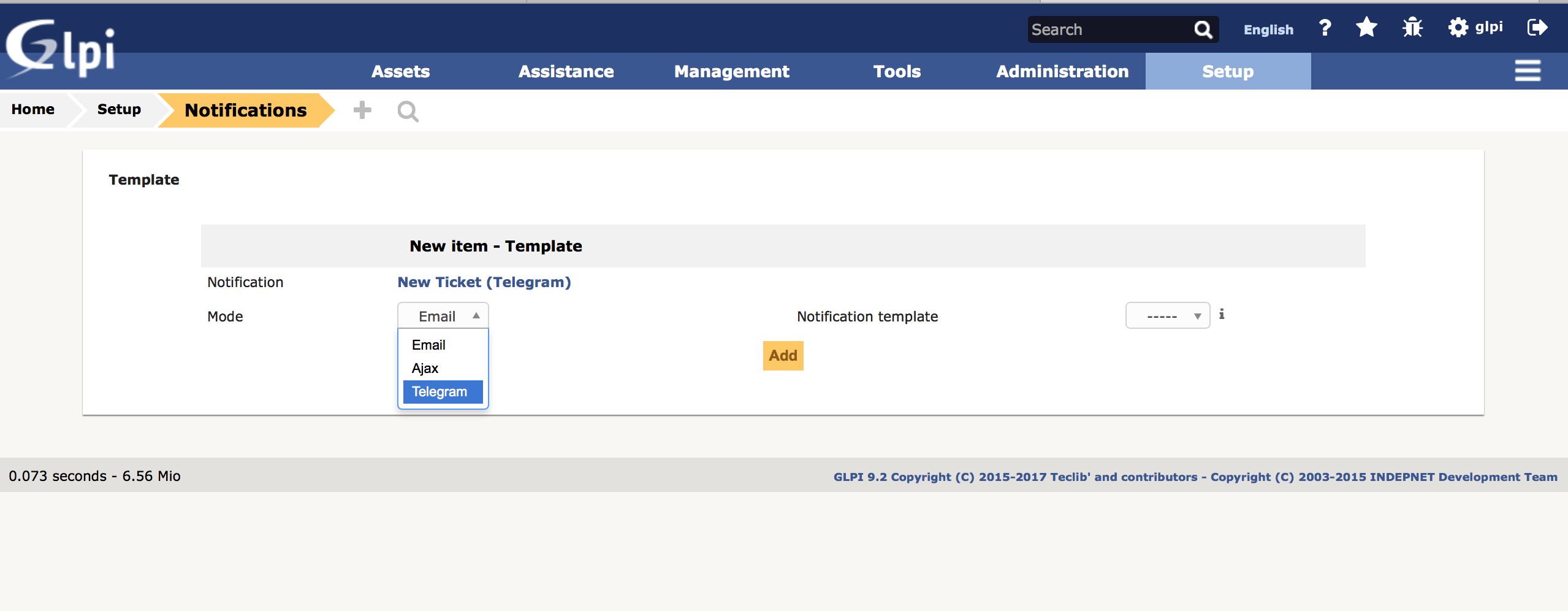Open the Notification template dropdown
Image resolution: width=1568 pixels, height=611 pixels.
pos(1168,316)
